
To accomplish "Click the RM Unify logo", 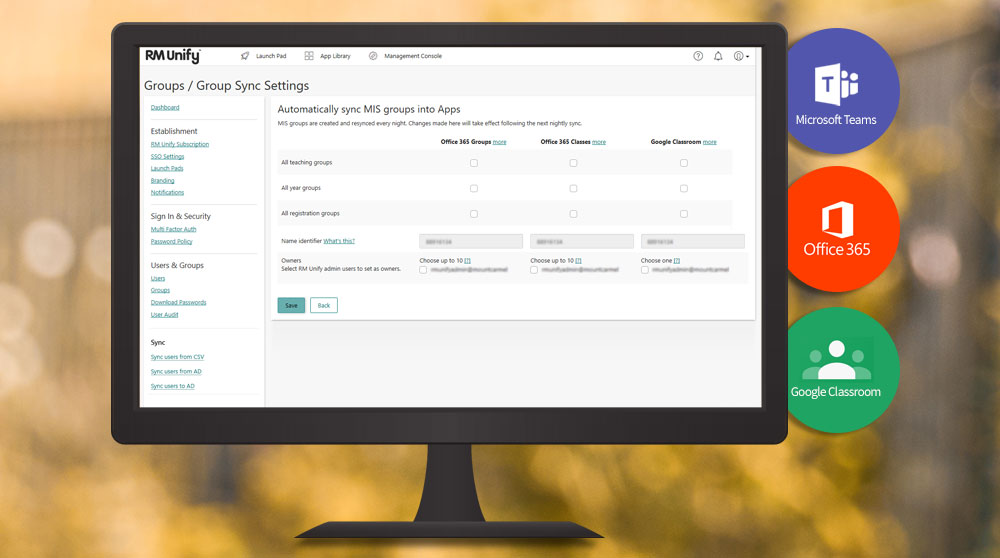I will point(172,56).
